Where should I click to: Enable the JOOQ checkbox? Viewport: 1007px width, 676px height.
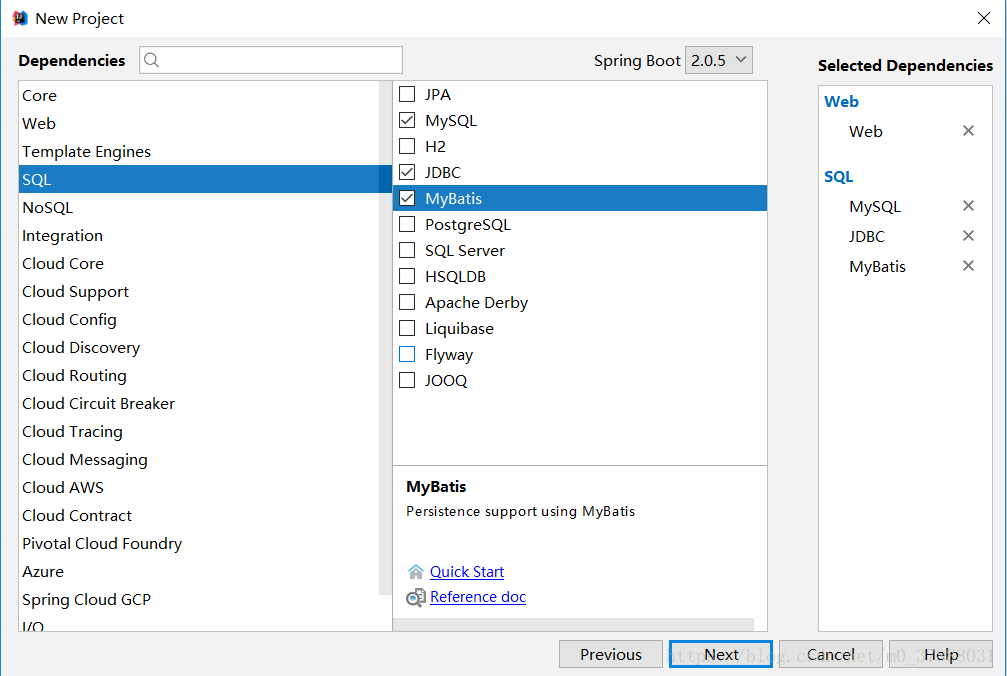[x=407, y=381]
